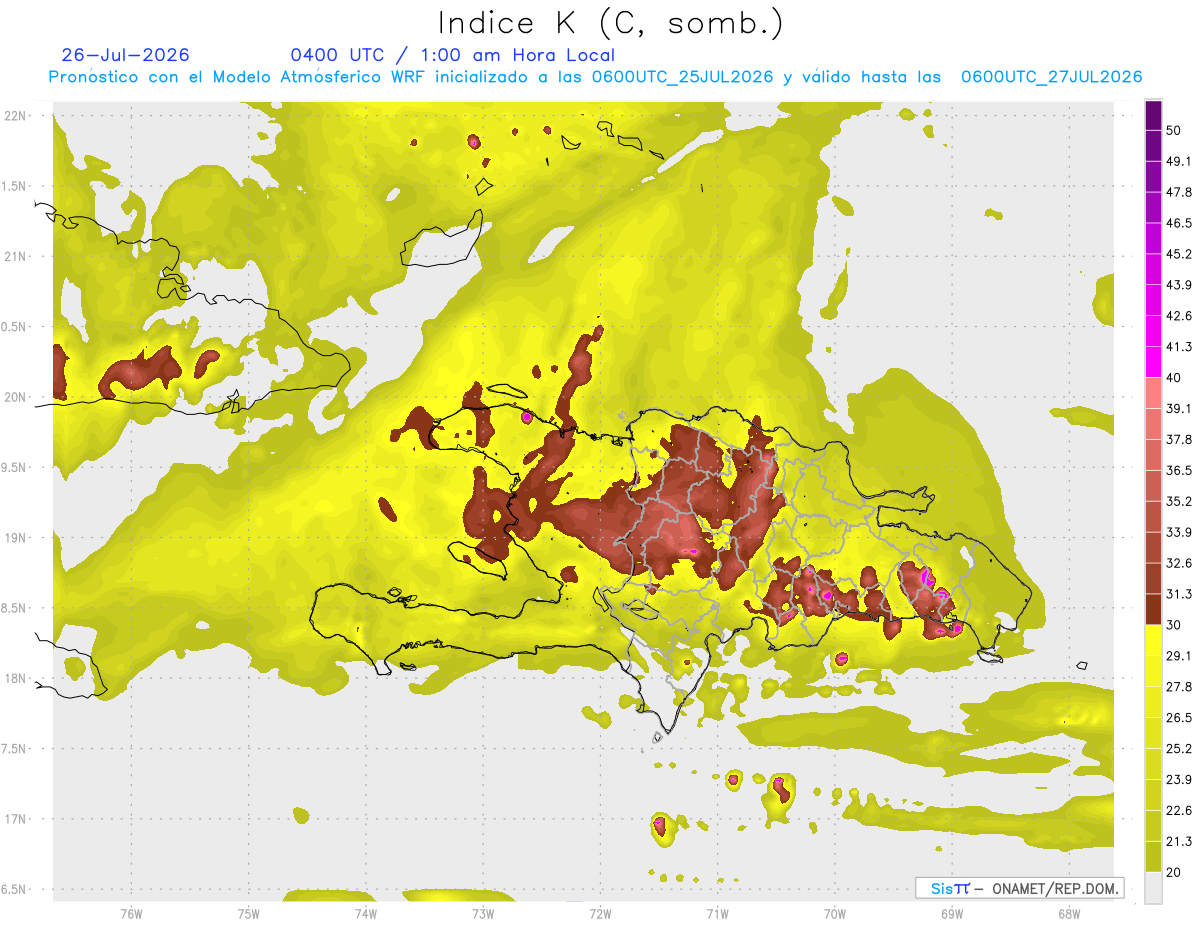
Task: Click the '27.8' colorbar value
Action: tap(1180, 687)
